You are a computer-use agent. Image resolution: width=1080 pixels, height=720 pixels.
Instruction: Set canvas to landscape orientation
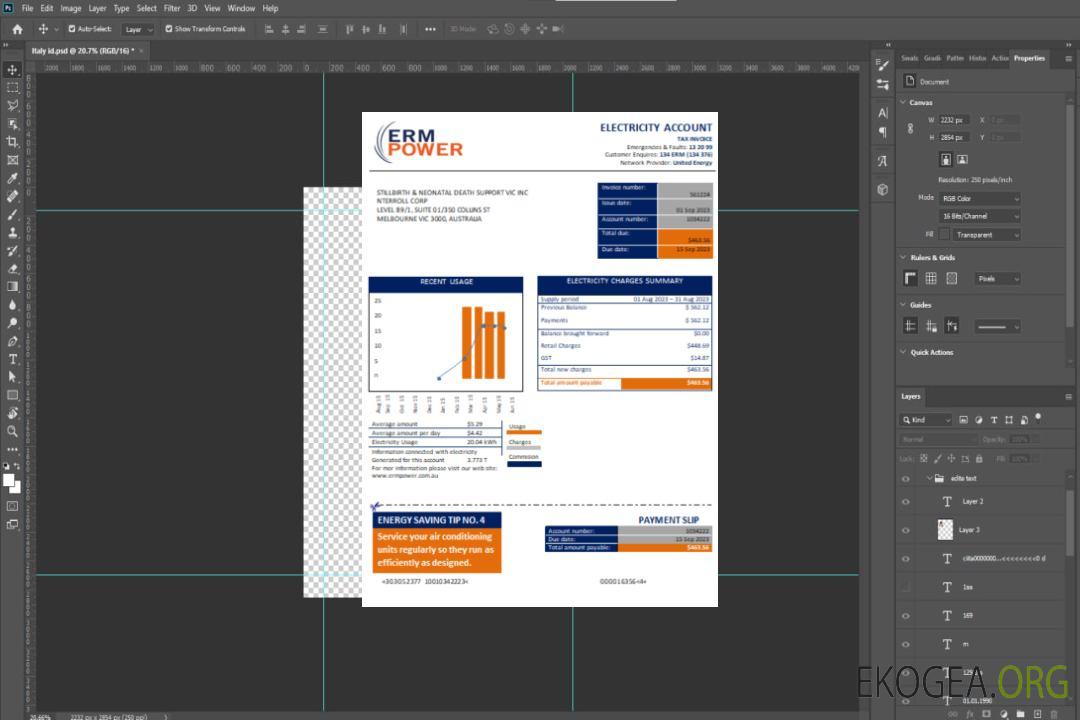pos(962,159)
